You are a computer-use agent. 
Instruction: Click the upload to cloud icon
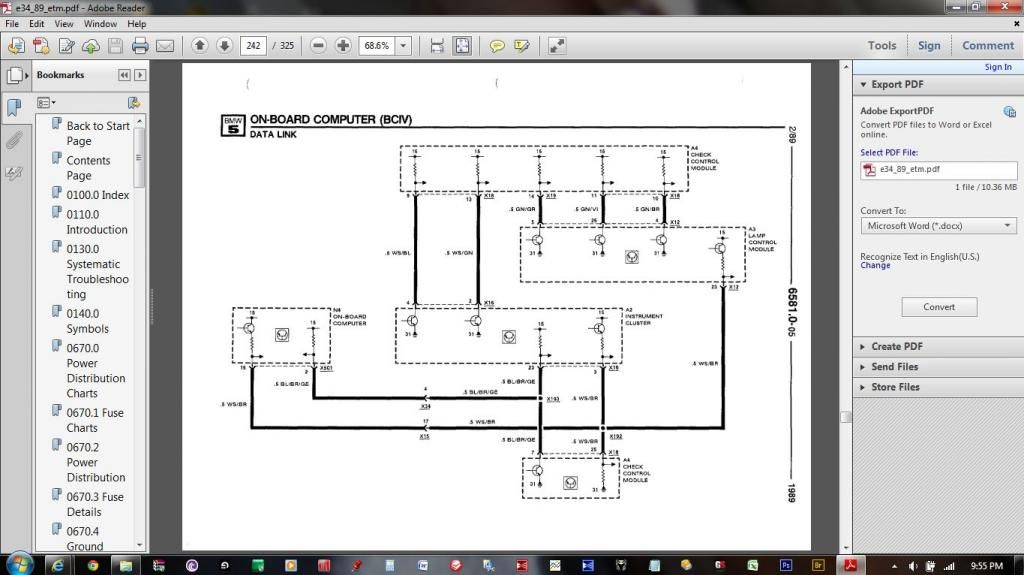91,46
